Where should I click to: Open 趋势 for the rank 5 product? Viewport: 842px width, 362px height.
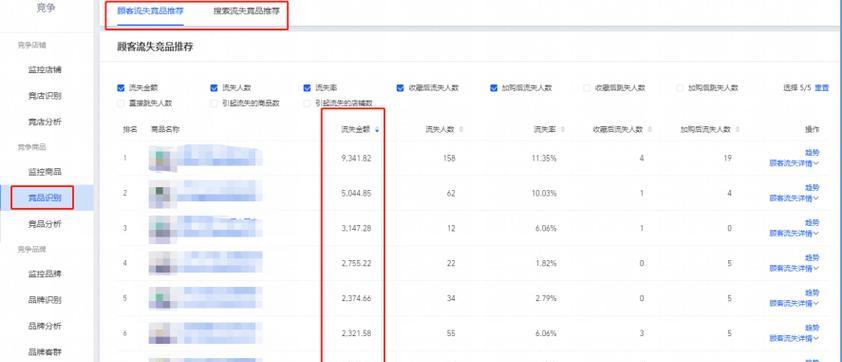(x=812, y=293)
